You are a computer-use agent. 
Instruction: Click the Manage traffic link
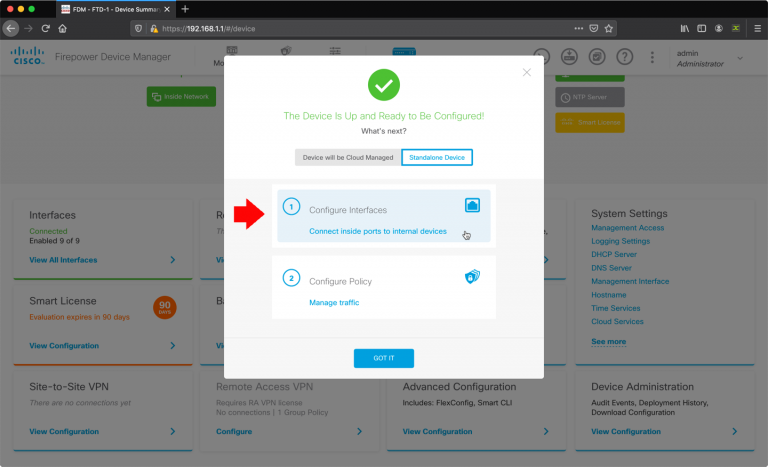[334, 303]
